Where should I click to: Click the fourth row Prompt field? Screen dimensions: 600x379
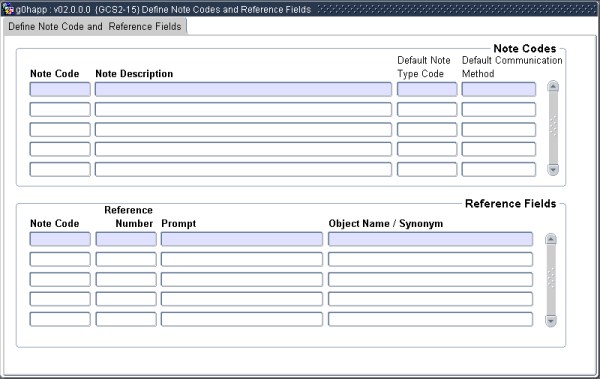click(242, 299)
